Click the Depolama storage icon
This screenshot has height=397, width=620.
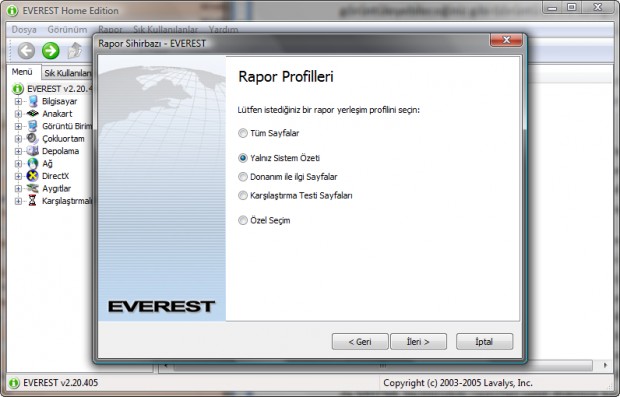(x=33, y=151)
